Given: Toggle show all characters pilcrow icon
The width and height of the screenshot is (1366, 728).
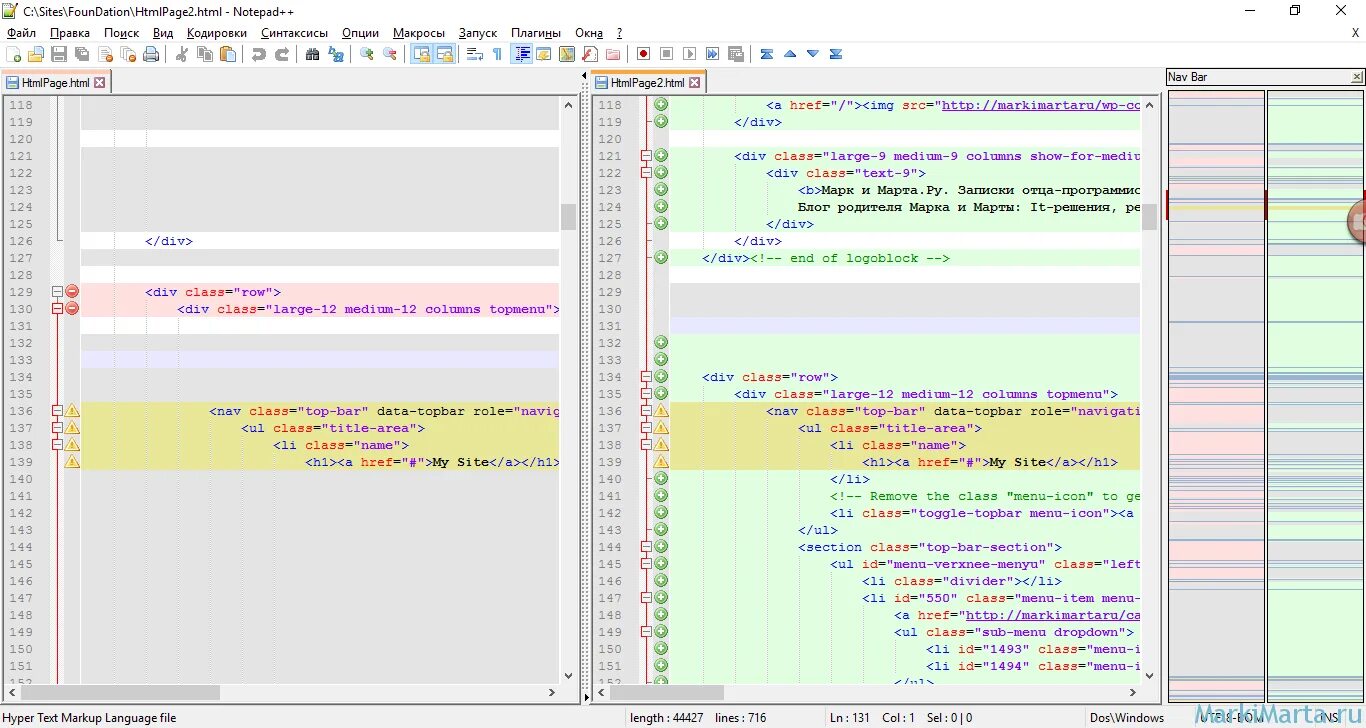Looking at the screenshot, I should [x=497, y=54].
